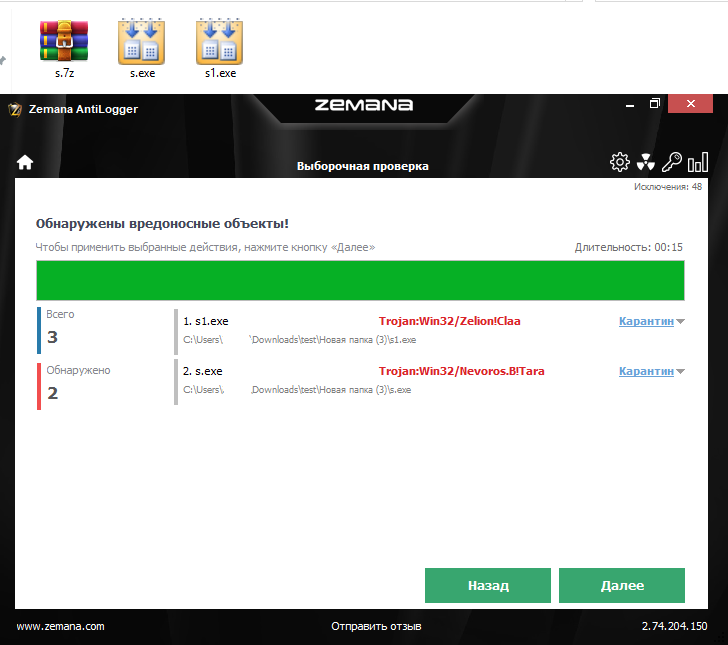Open settings via the gear icon

click(x=619, y=163)
